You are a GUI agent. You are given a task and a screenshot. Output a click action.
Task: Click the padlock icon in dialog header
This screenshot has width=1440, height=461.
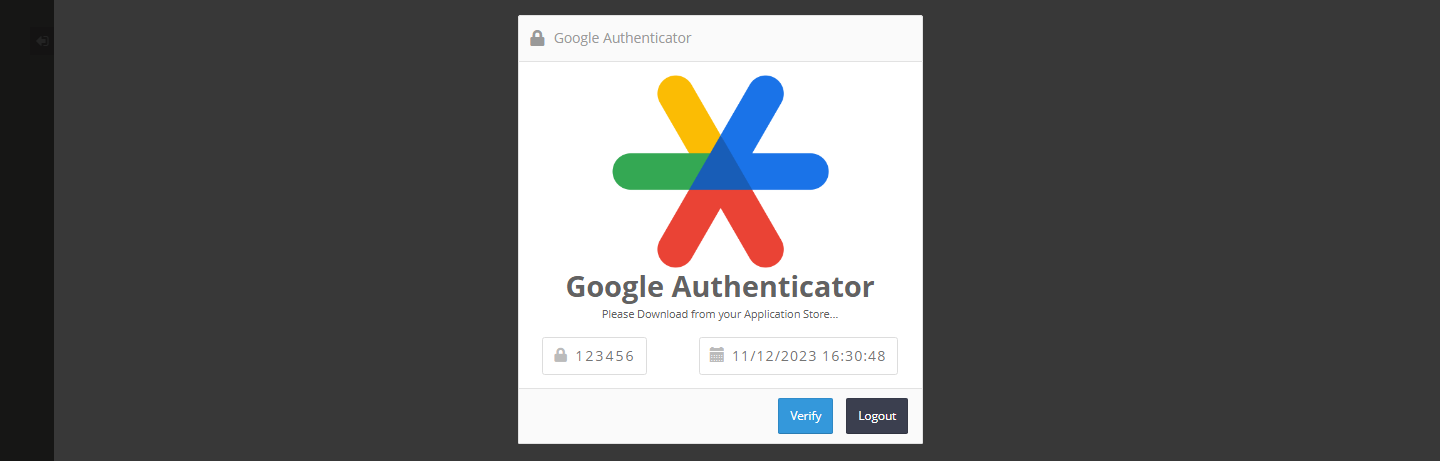point(537,38)
